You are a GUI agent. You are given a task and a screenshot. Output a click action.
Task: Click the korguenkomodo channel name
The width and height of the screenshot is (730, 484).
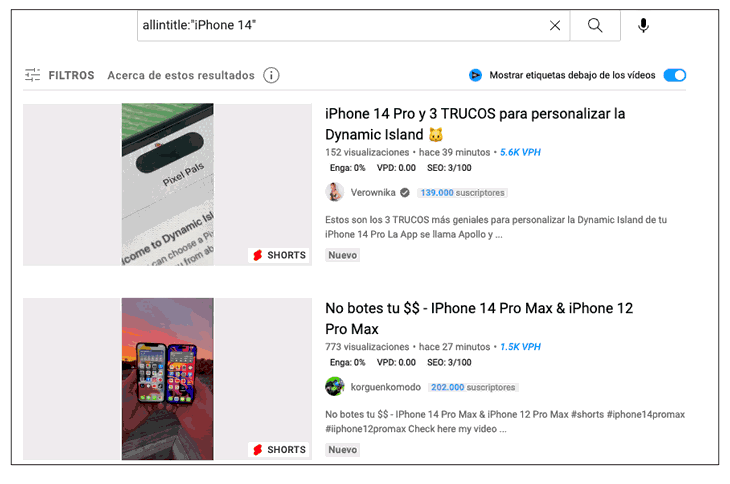[x=385, y=387]
